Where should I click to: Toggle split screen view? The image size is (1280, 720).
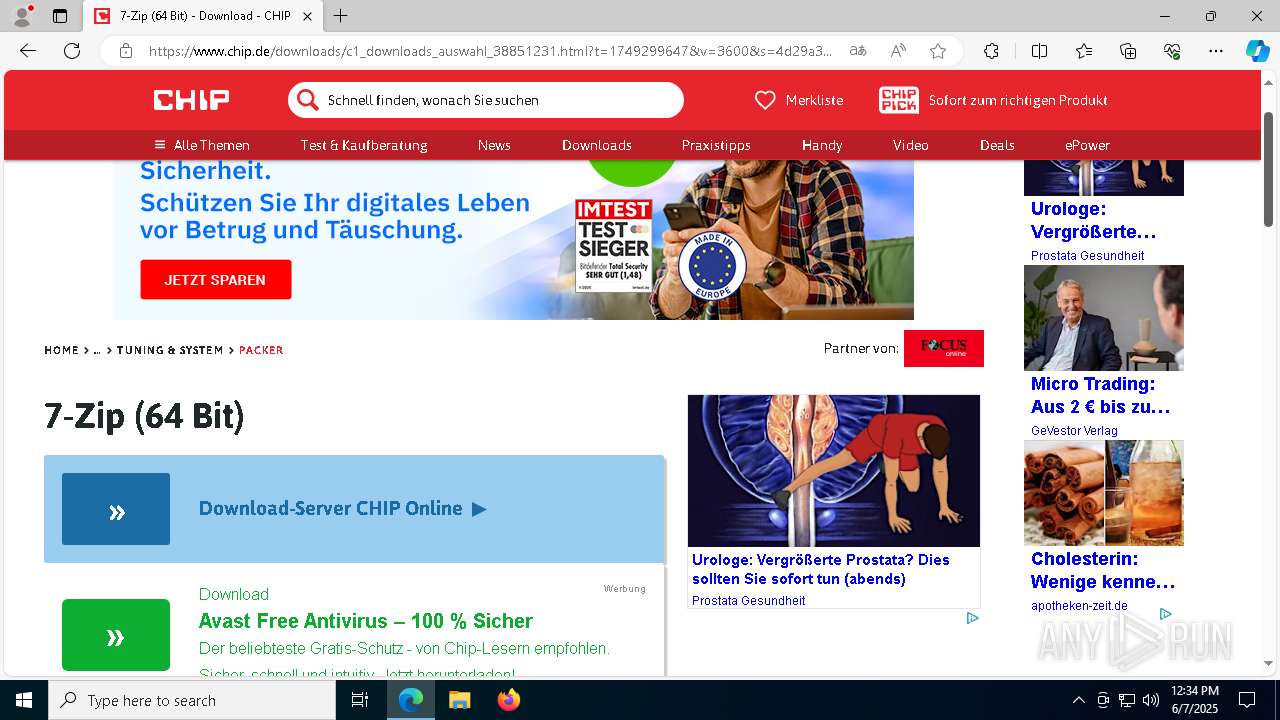coord(1039,51)
